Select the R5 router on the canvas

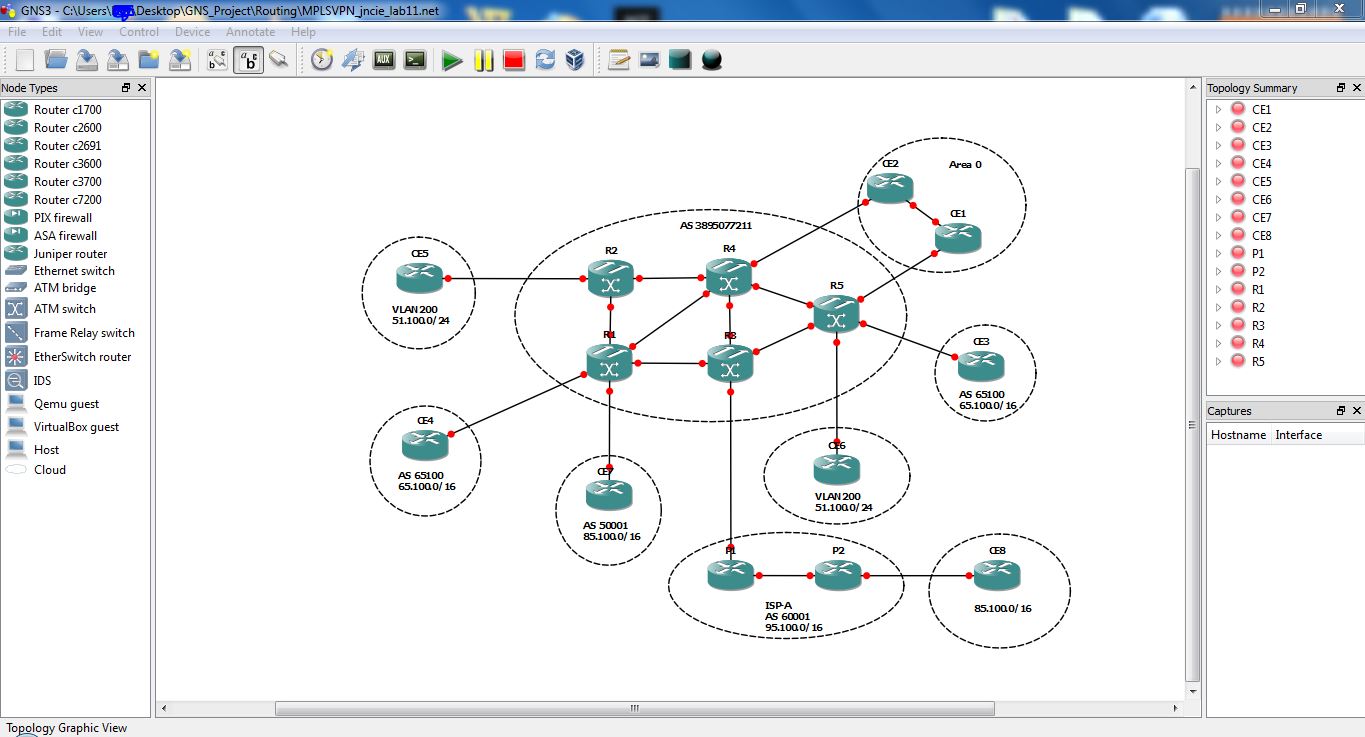tap(837, 317)
